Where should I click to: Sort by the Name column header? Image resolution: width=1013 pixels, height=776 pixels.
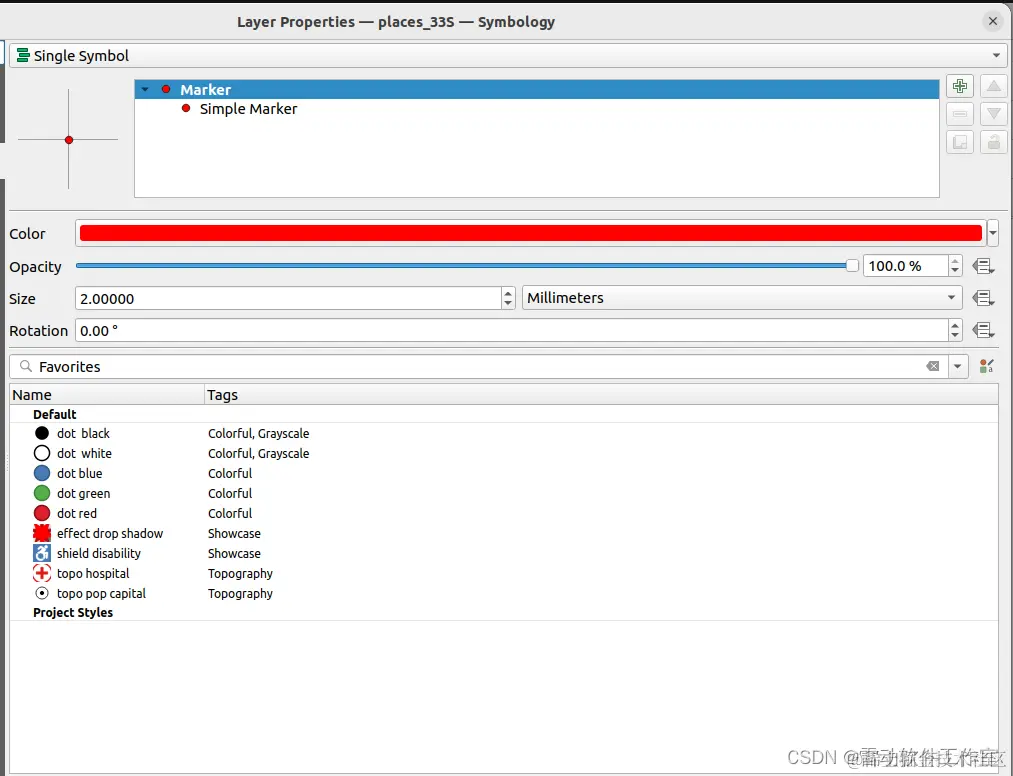[107, 395]
